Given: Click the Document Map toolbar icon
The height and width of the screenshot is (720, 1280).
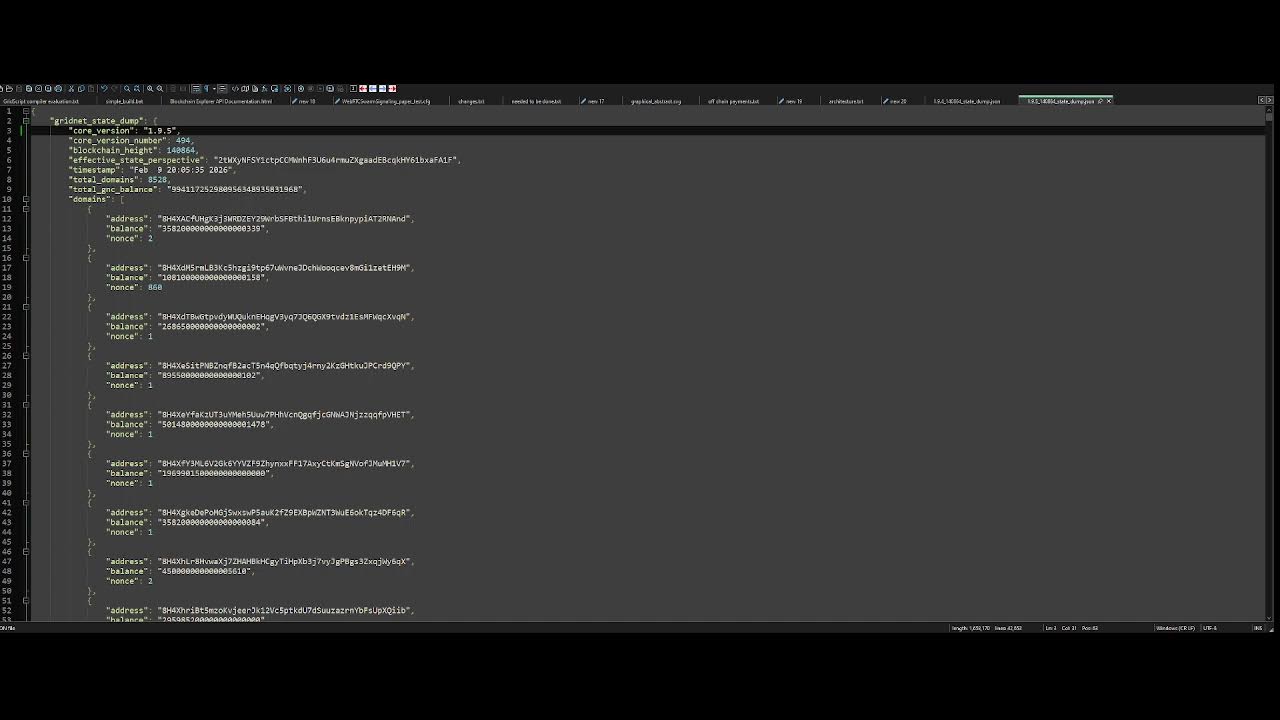Looking at the screenshot, I should pos(245,88).
